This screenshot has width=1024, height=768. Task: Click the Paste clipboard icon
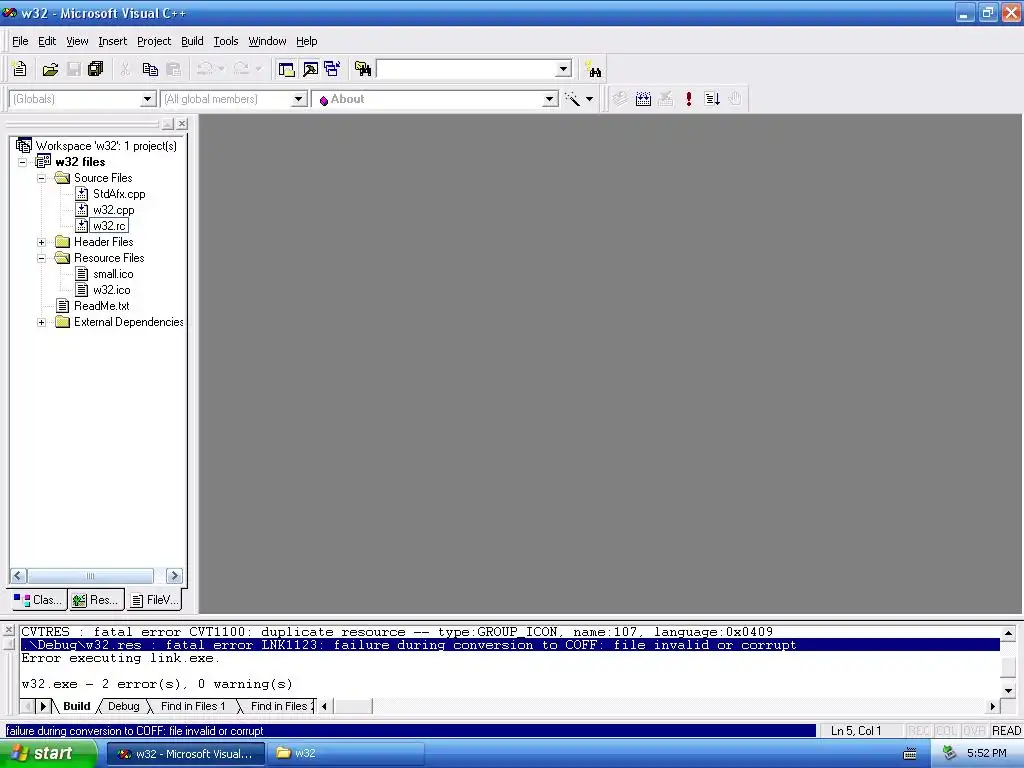pyautogui.click(x=173, y=69)
